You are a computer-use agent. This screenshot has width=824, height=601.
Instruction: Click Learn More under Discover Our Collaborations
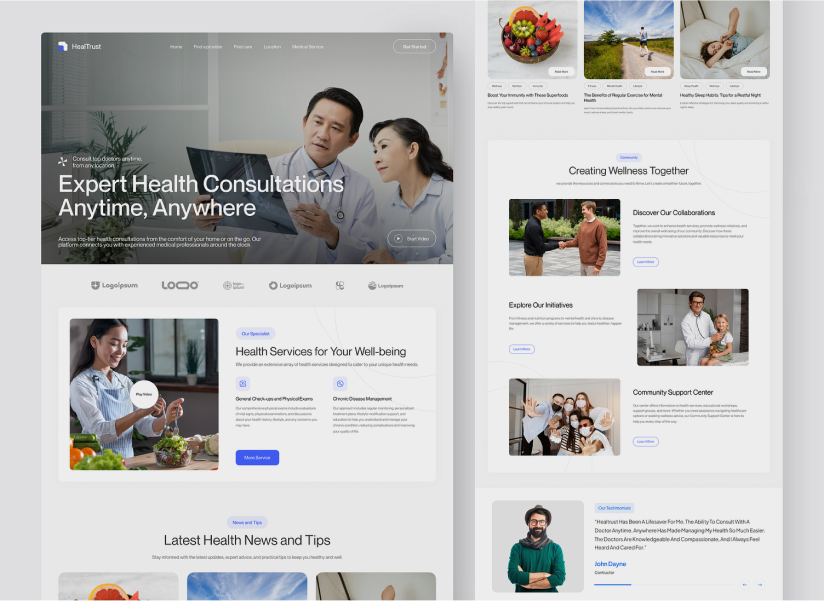(645, 262)
